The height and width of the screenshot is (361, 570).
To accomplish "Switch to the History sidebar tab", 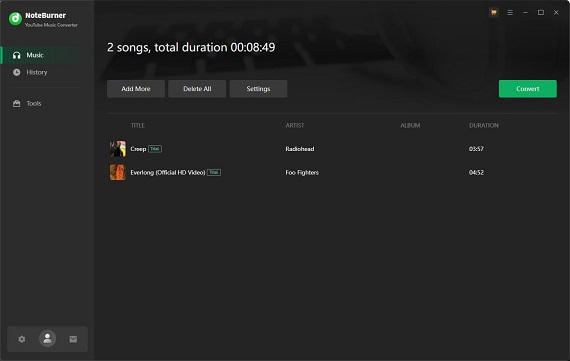I will click(47, 72).
